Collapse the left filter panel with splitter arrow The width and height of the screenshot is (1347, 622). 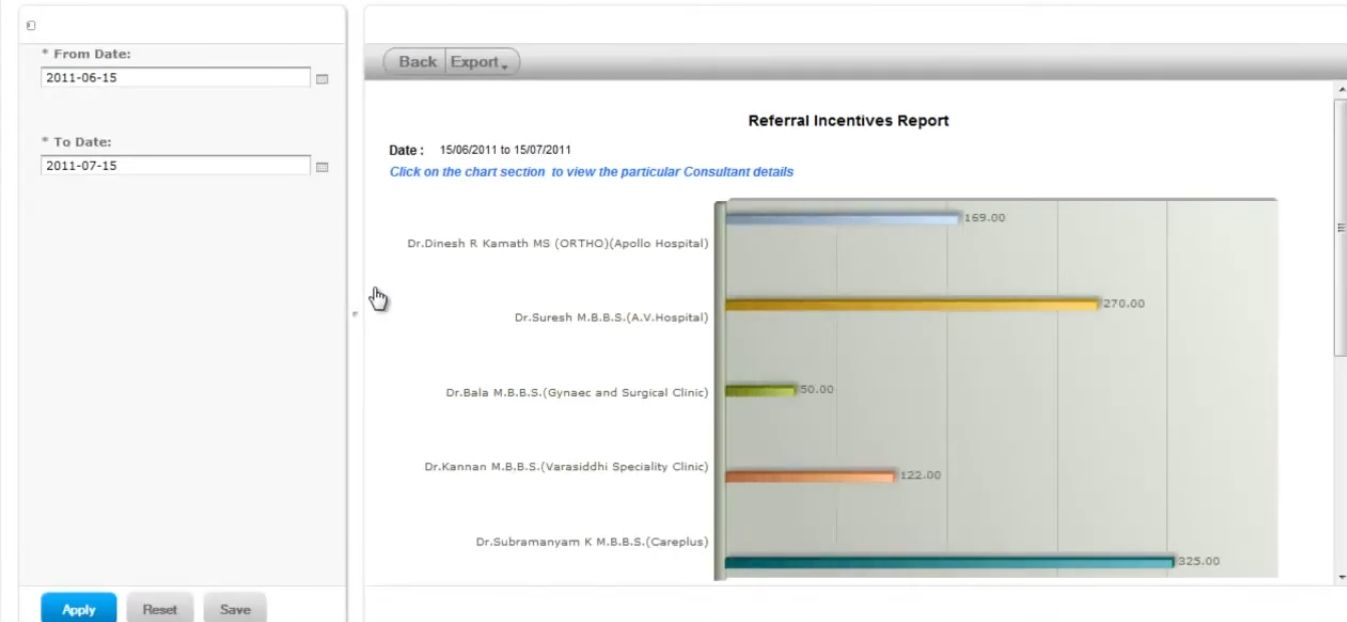point(355,314)
